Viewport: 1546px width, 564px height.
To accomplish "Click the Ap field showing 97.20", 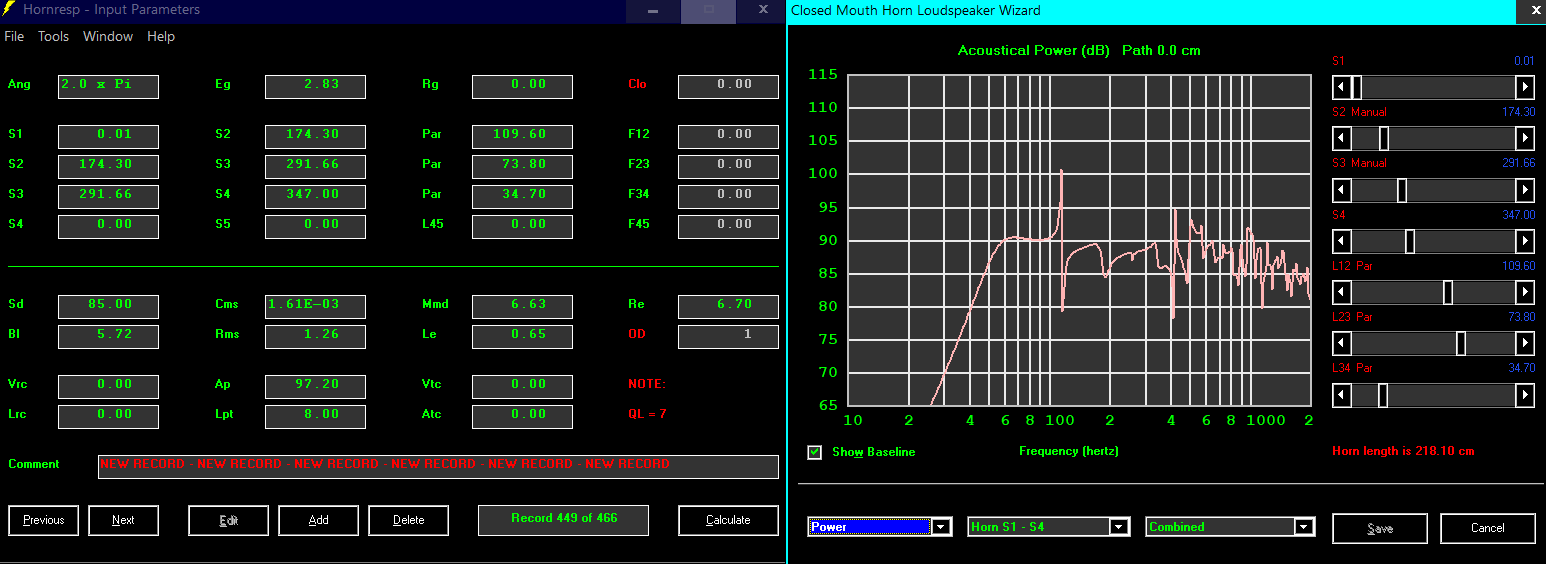I will click(315, 386).
